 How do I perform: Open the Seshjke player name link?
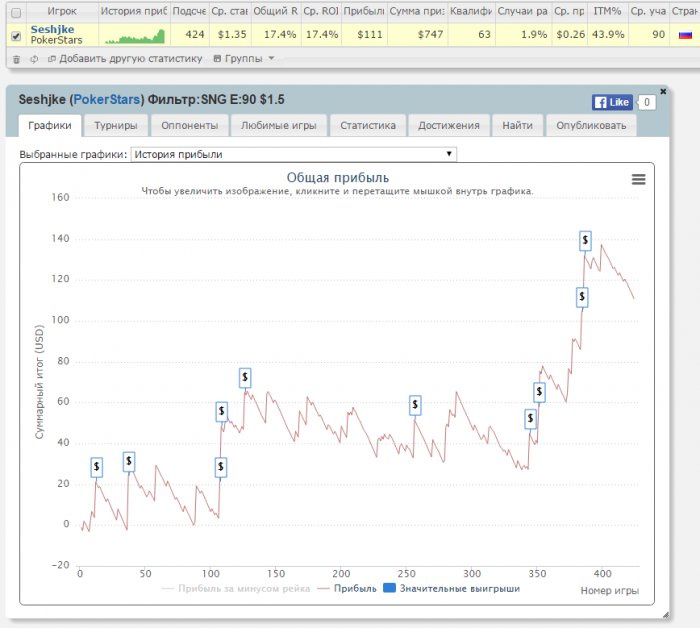point(52,30)
